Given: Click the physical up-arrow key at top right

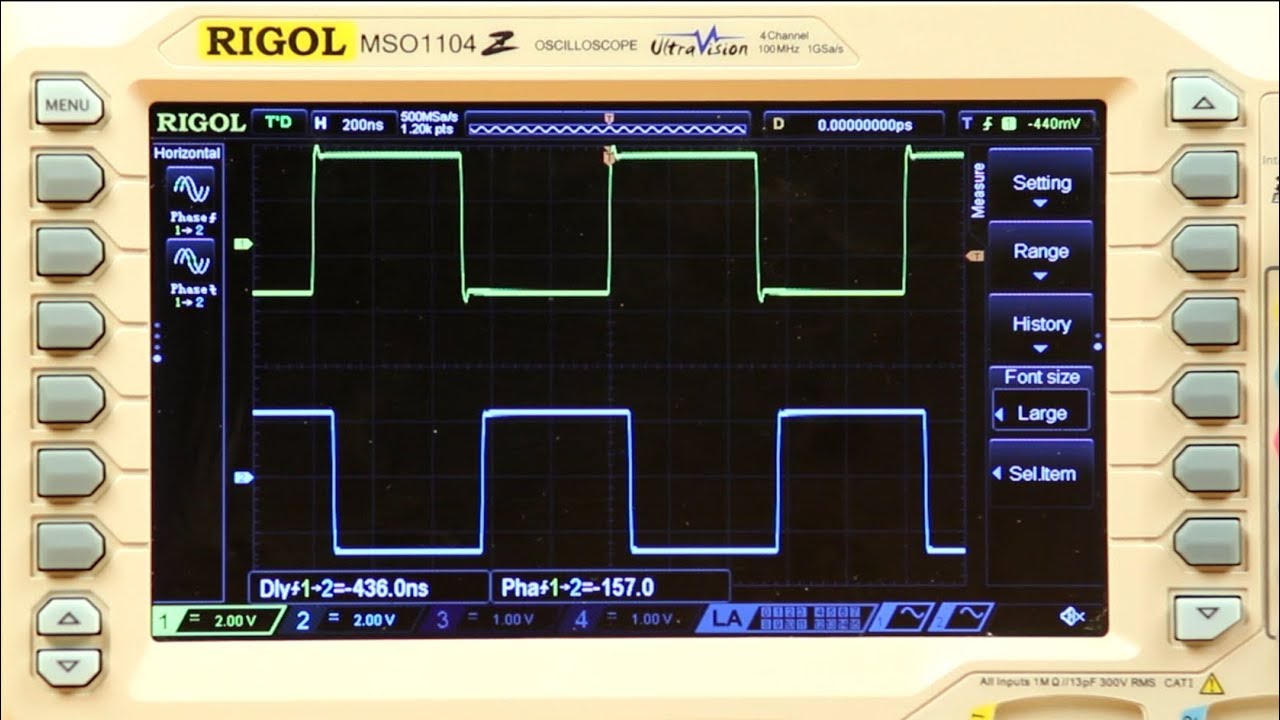Looking at the screenshot, I should 1204,102.
